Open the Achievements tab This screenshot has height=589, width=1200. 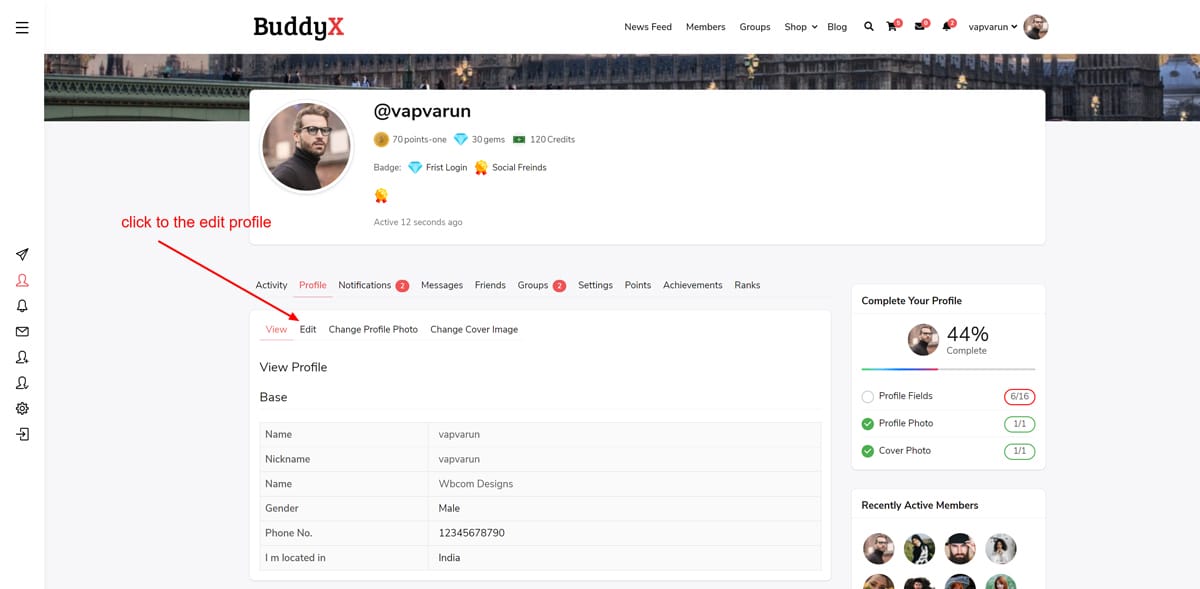point(692,285)
